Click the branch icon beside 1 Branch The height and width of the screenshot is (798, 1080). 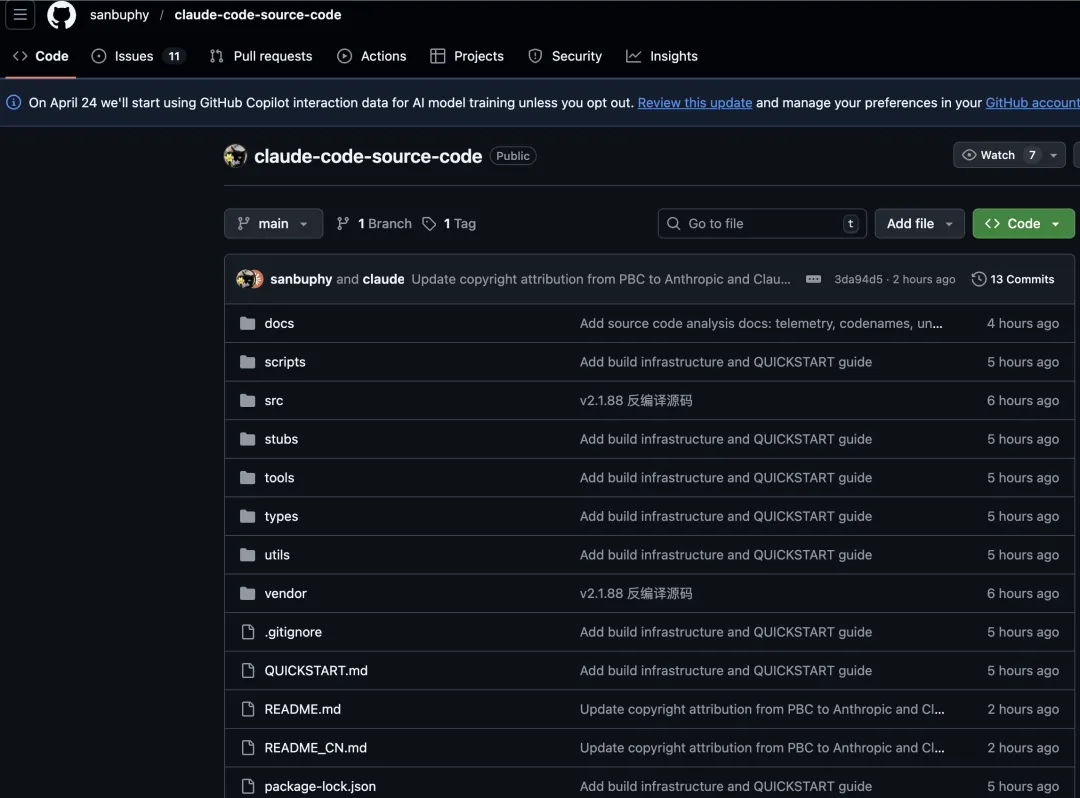point(342,224)
